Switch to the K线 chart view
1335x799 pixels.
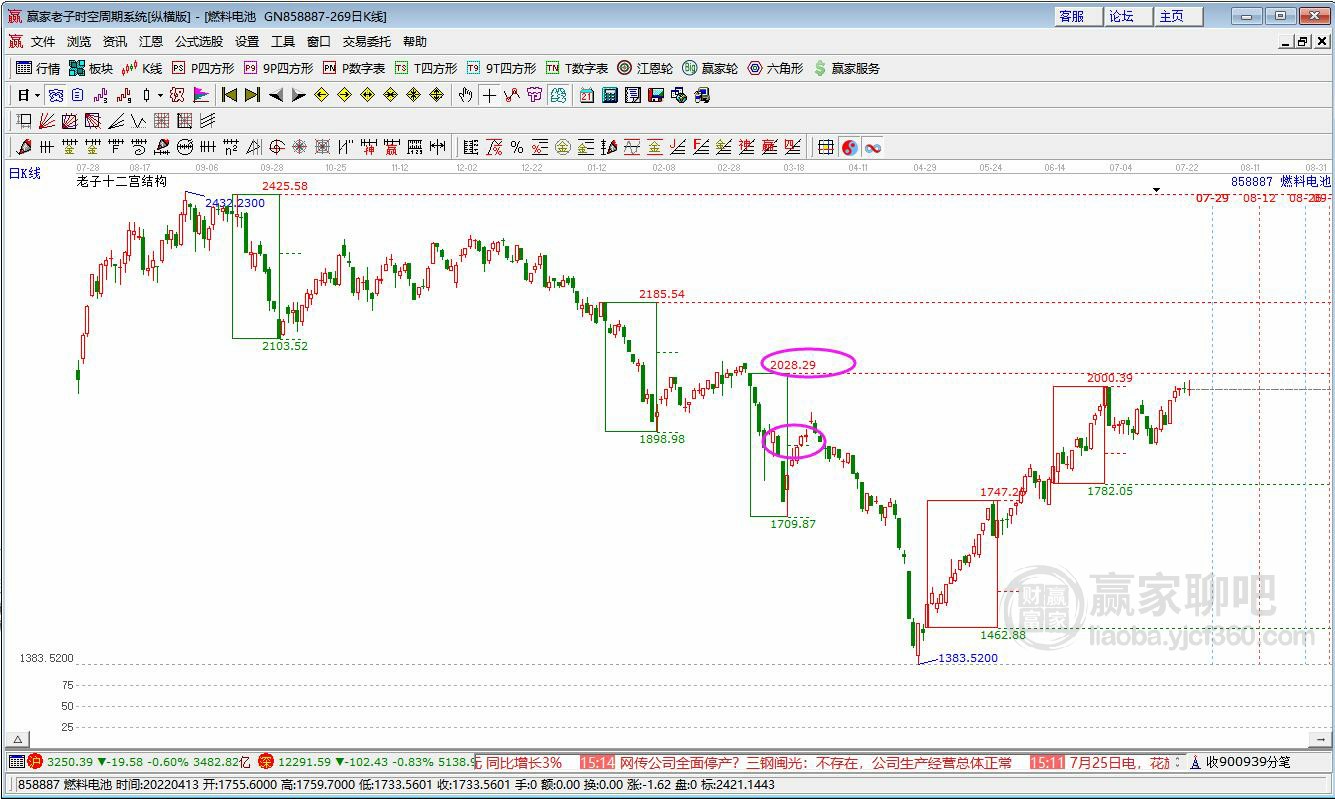141,68
